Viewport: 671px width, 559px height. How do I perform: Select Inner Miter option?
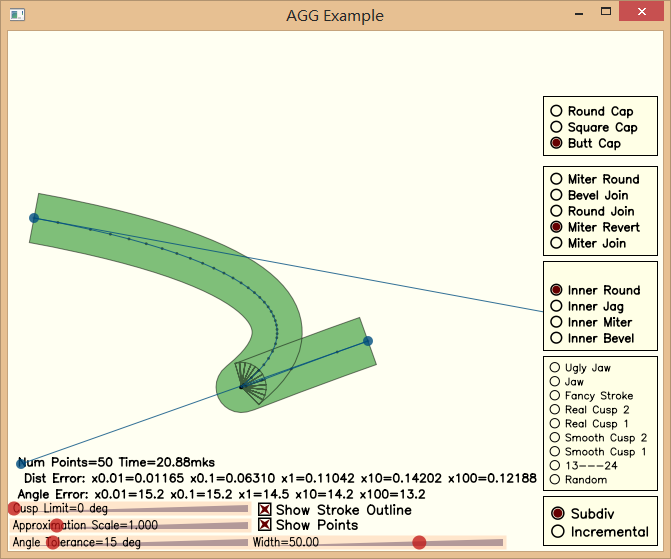(x=591, y=322)
